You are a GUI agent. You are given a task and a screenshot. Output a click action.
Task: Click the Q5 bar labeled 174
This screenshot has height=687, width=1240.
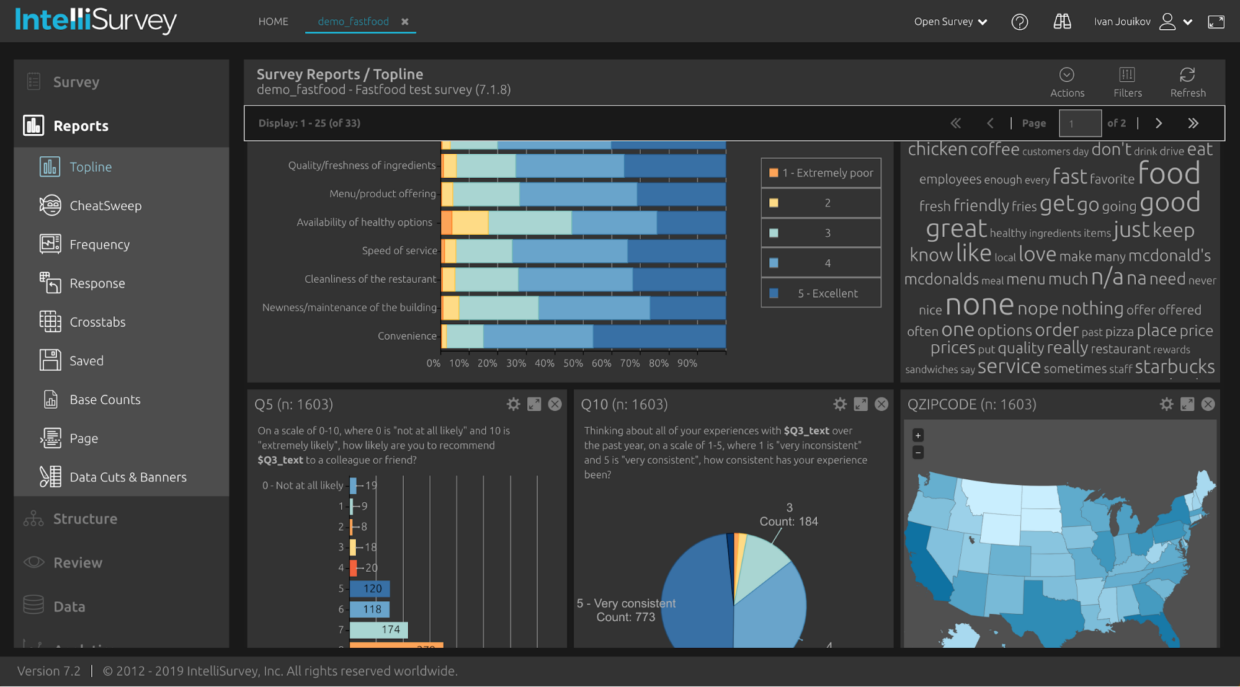[378, 630]
